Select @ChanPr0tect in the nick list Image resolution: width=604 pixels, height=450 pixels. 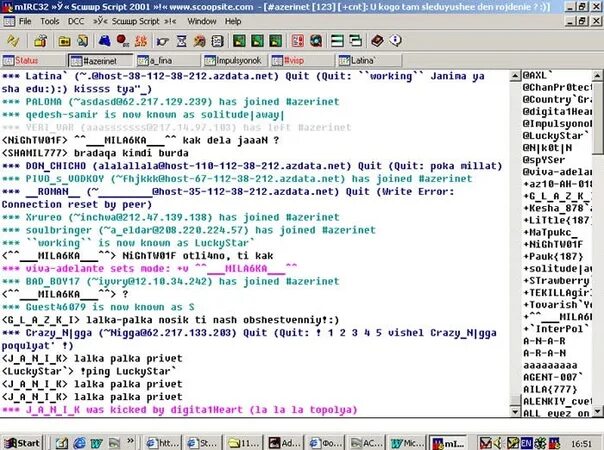pos(556,87)
